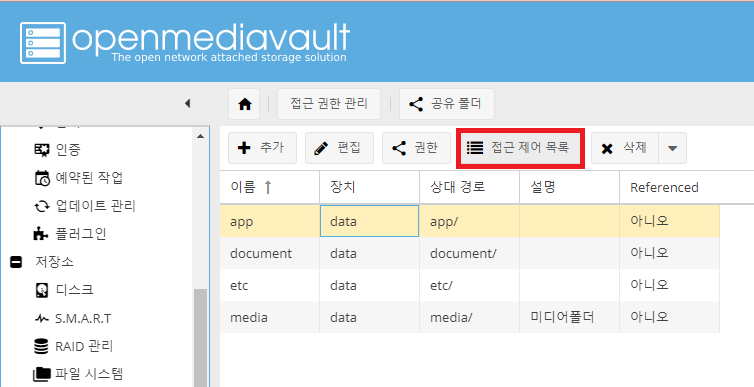Sort by Referenced column header
754x387 pixels.
click(x=669, y=187)
